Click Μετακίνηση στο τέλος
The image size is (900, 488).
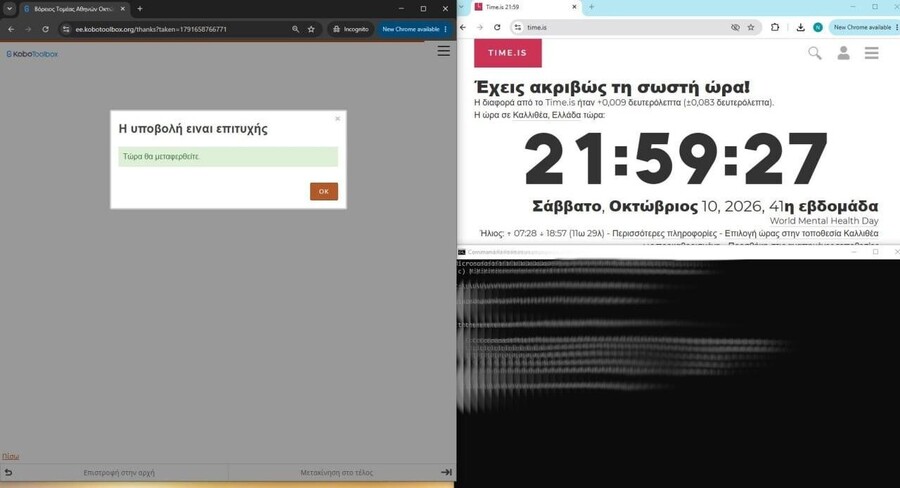point(336,472)
